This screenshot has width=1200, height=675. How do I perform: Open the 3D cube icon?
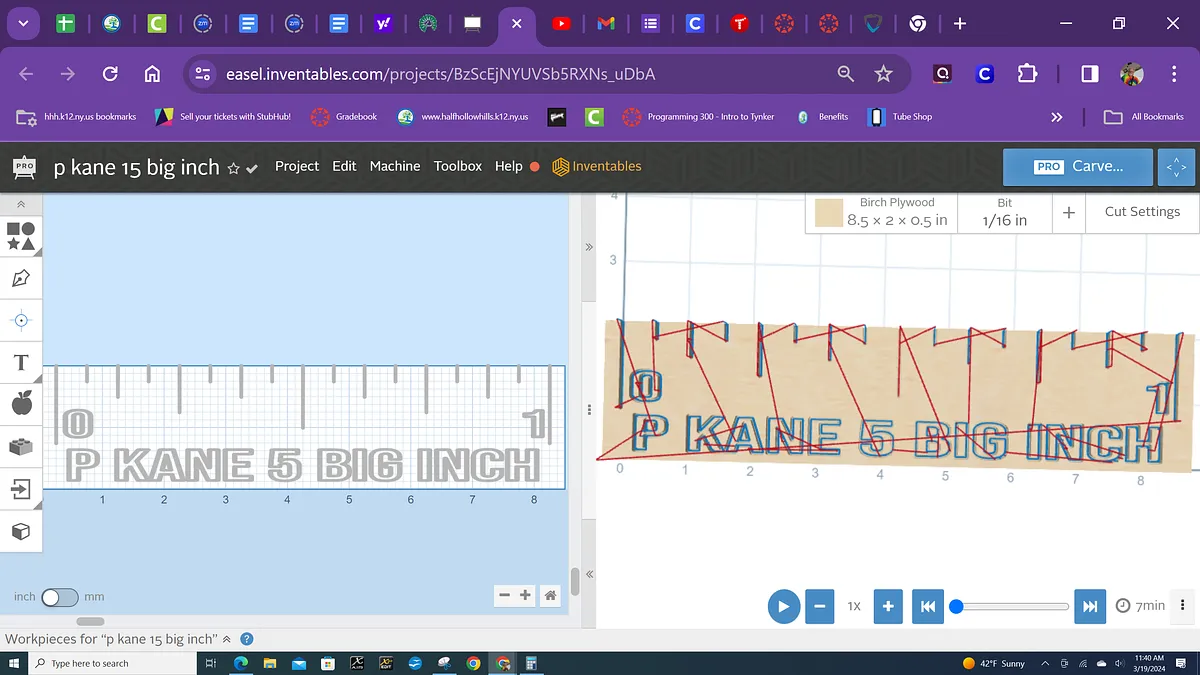tap(21, 532)
